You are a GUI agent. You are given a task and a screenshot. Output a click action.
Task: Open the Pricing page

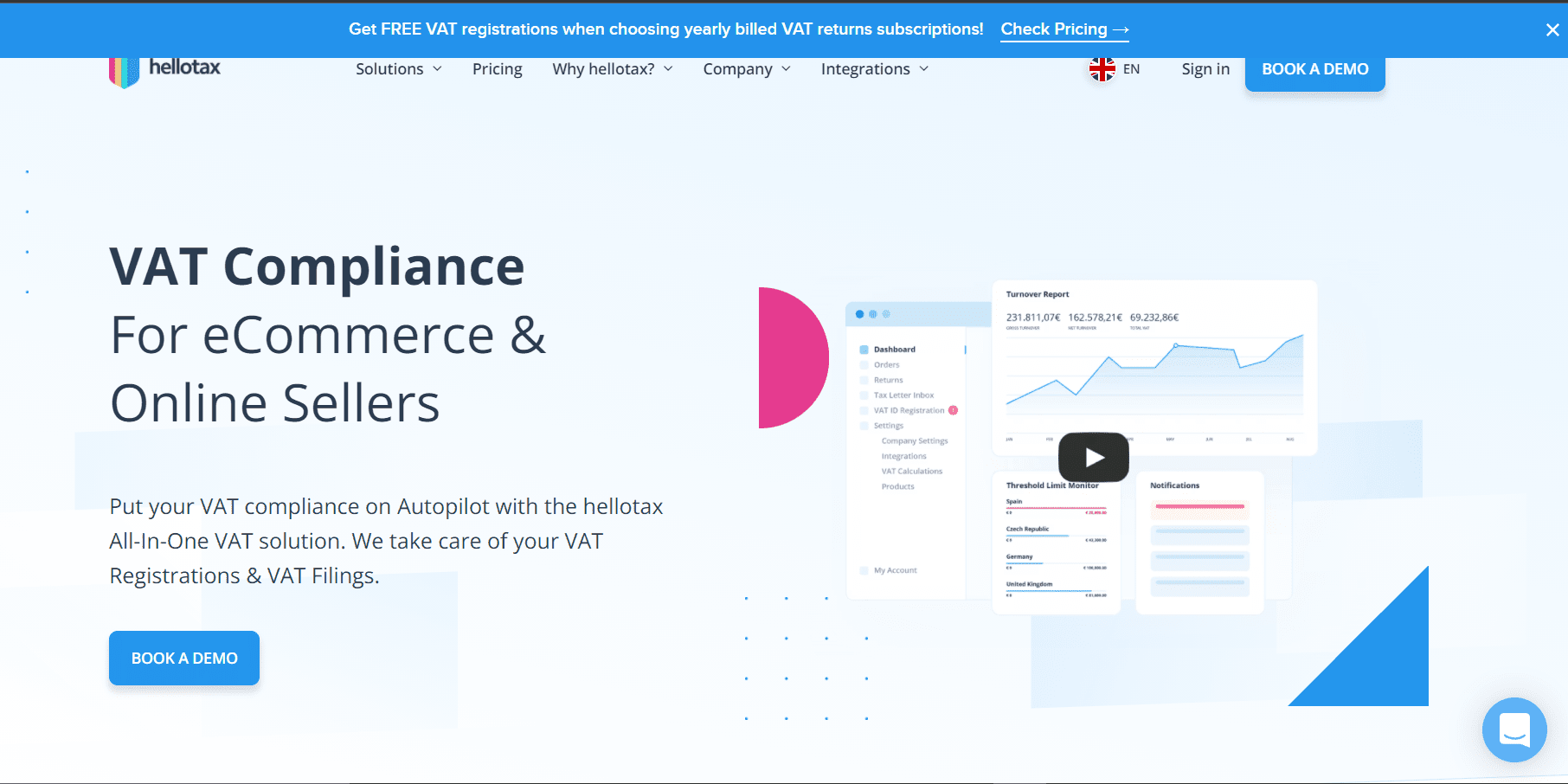(x=498, y=69)
